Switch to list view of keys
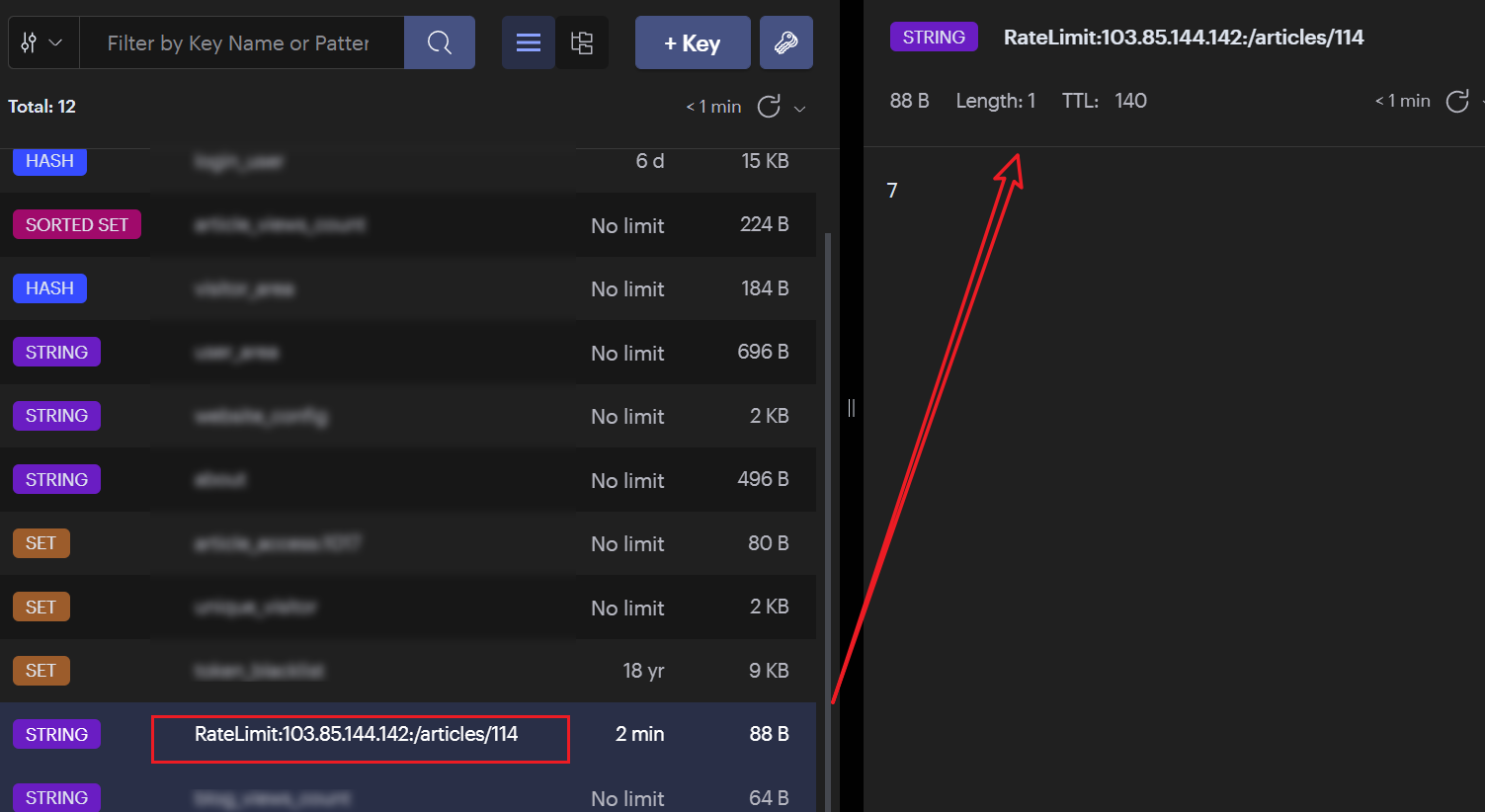The height and width of the screenshot is (812, 1485). 529,42
